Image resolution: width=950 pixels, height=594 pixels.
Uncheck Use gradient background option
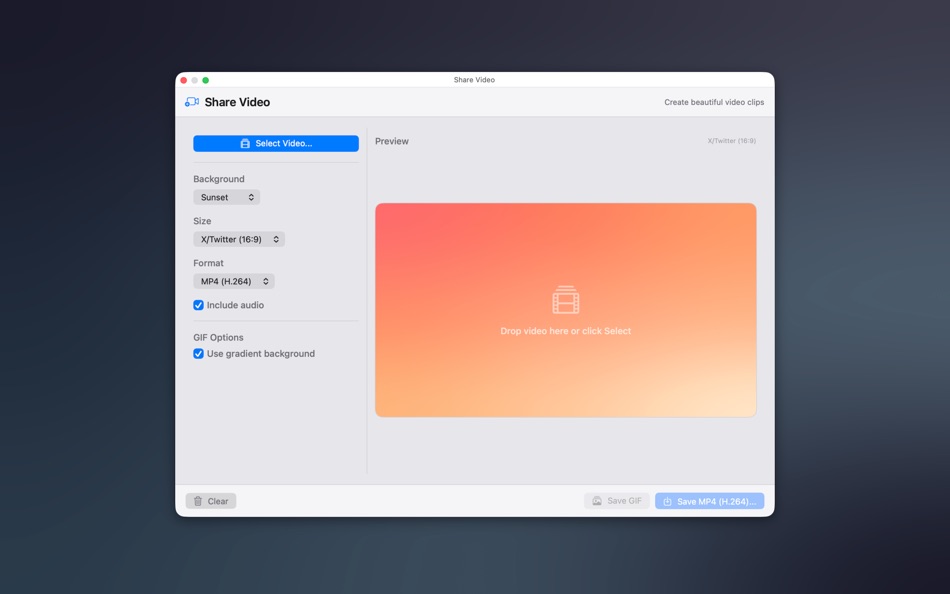198,353
